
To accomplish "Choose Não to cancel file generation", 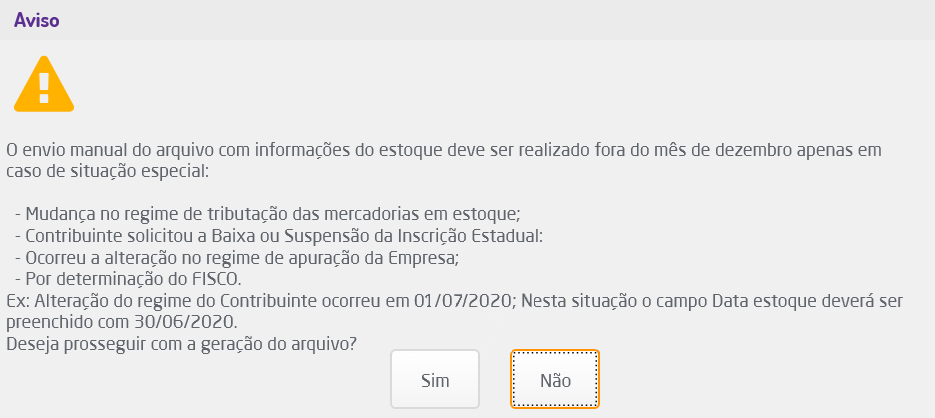I will (x=555, y=379).
